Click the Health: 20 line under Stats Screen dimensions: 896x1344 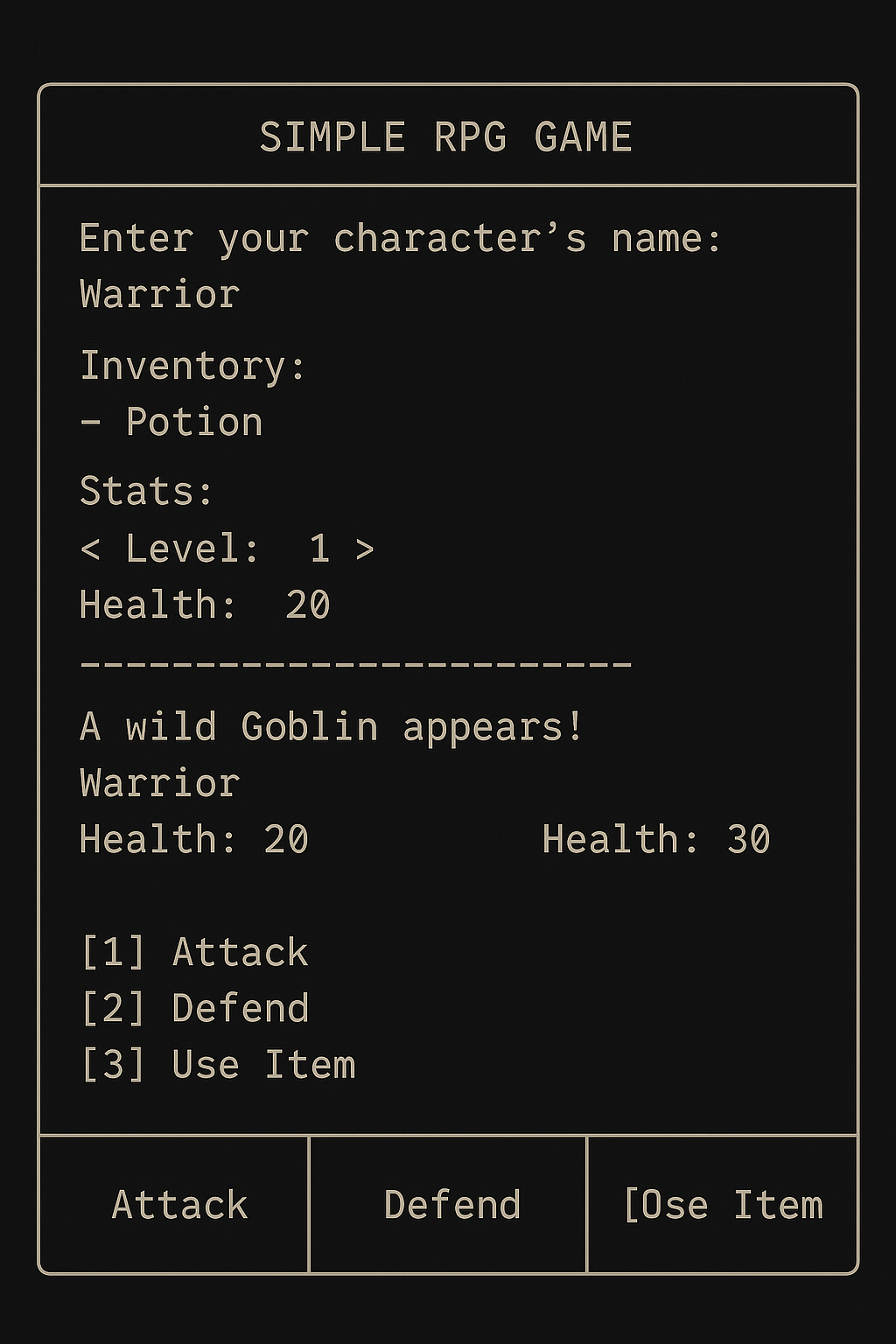204,603
